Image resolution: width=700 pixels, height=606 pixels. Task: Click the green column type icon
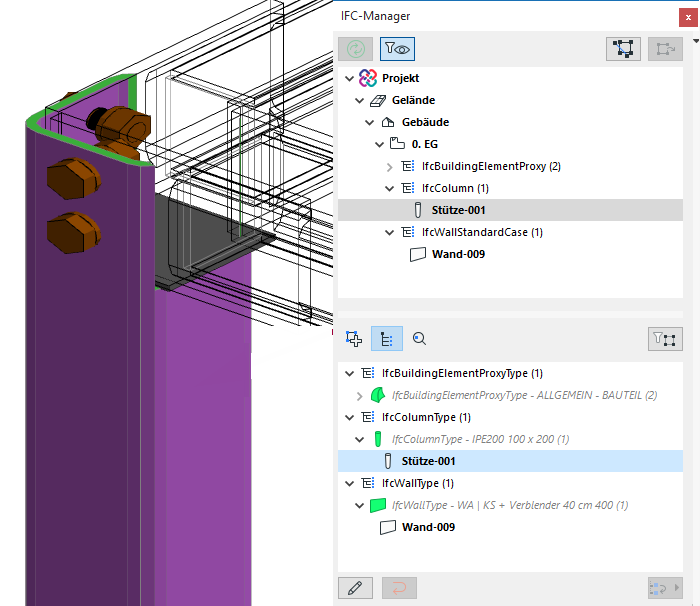tap(378, 439)
